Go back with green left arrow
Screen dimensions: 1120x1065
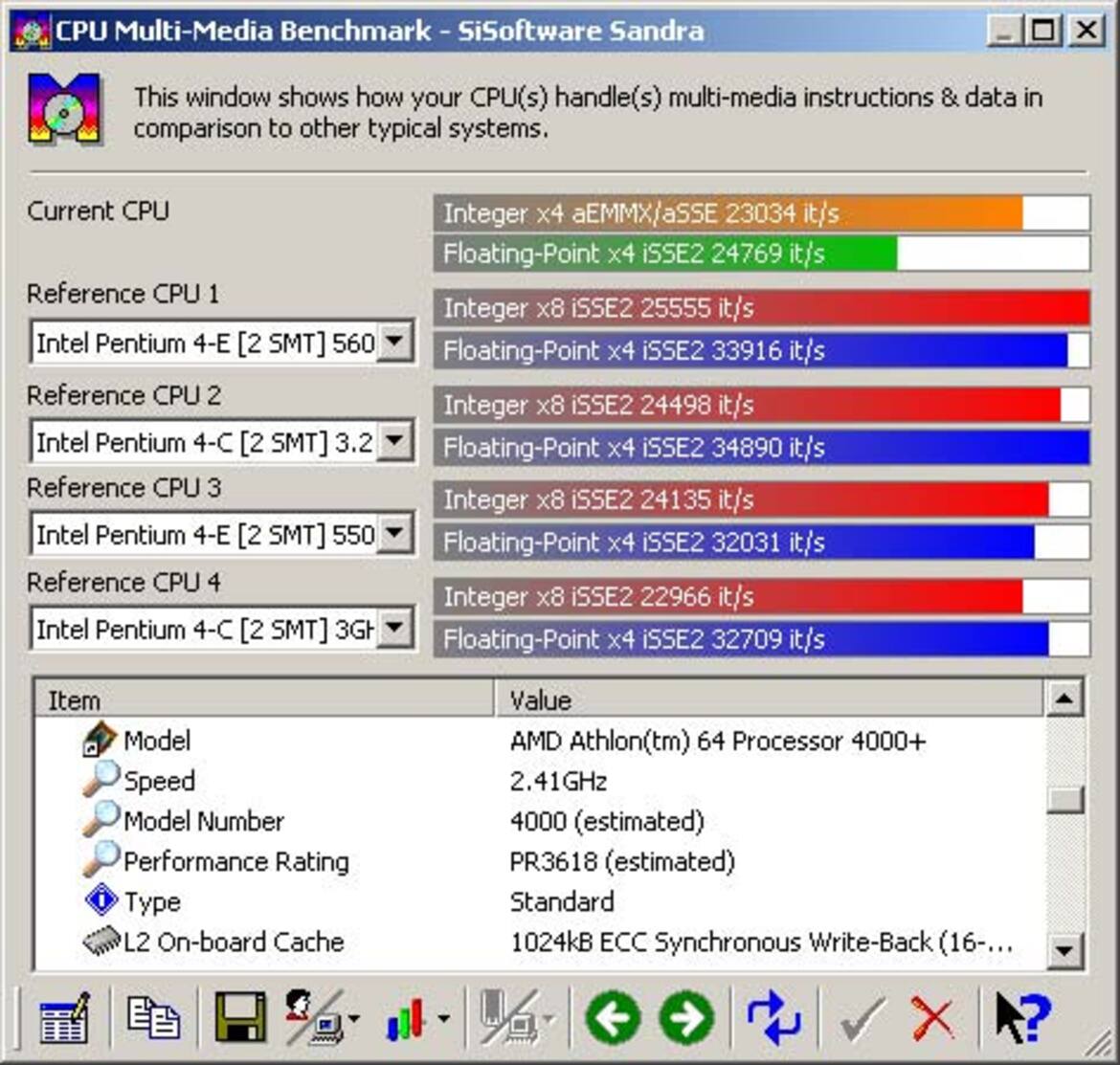[613, 1017]
